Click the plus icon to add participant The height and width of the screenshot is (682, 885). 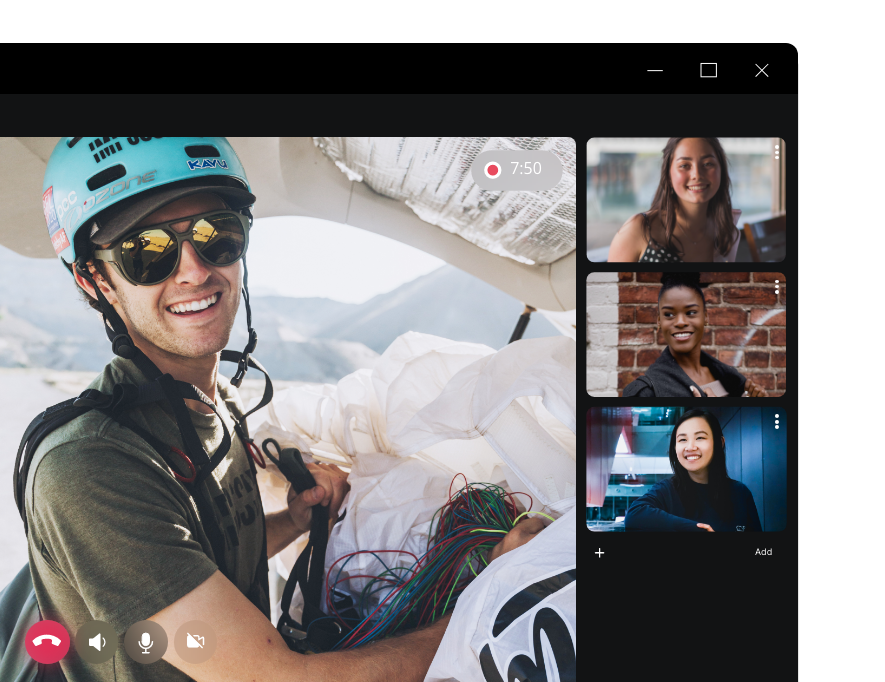click(599, 553)
